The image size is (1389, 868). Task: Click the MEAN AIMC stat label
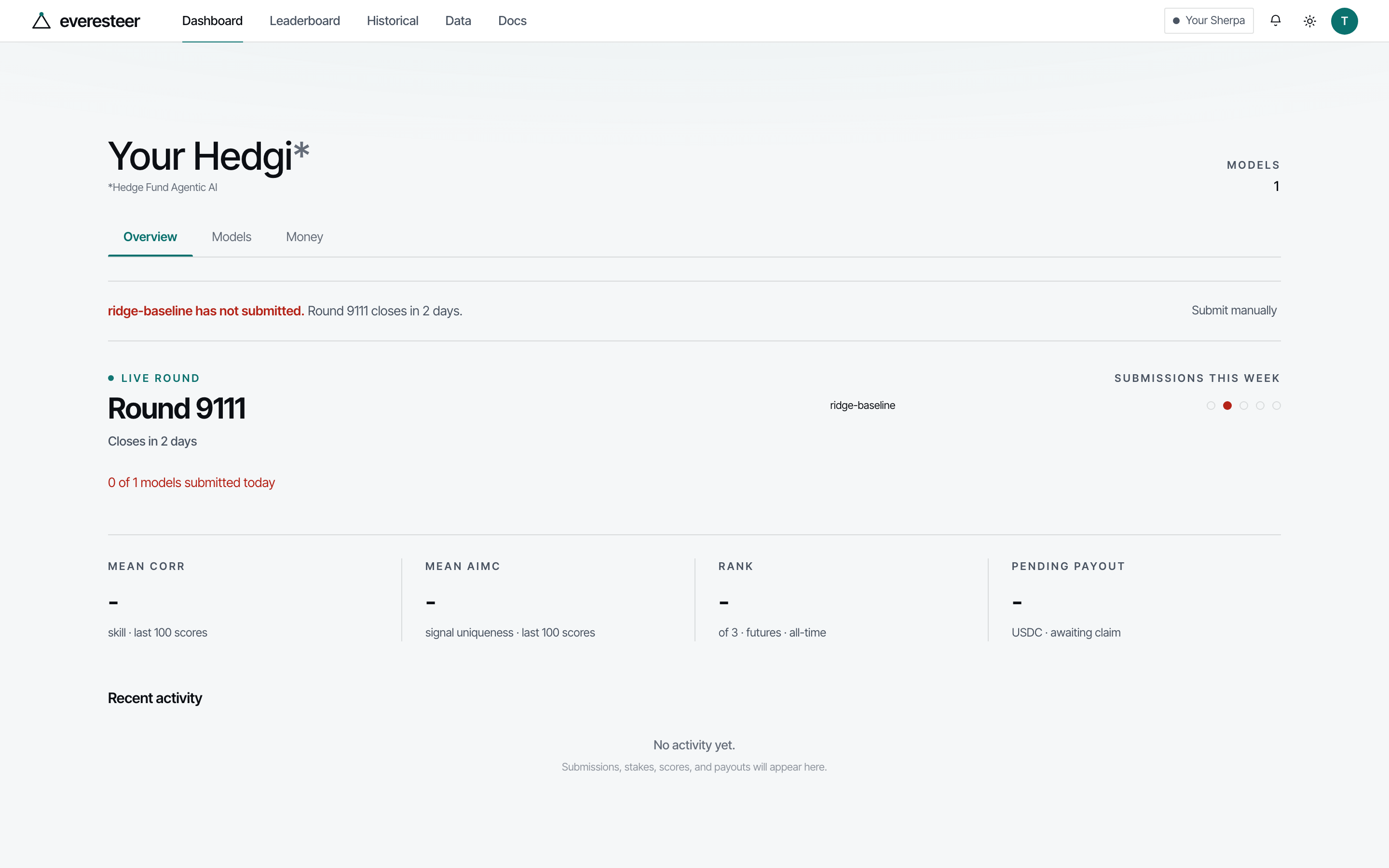click(463, 566)
